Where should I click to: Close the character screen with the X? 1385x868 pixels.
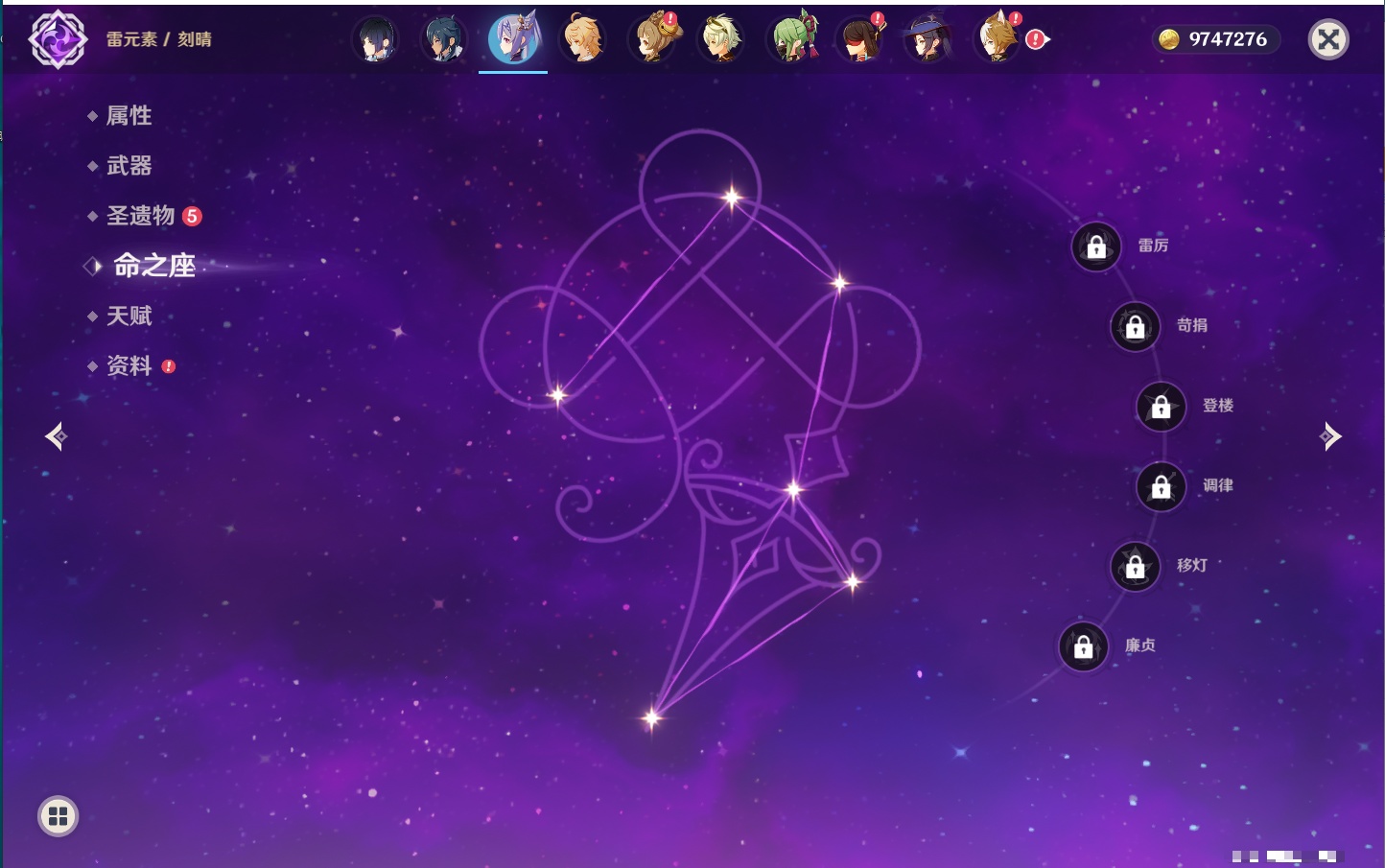1328,39
